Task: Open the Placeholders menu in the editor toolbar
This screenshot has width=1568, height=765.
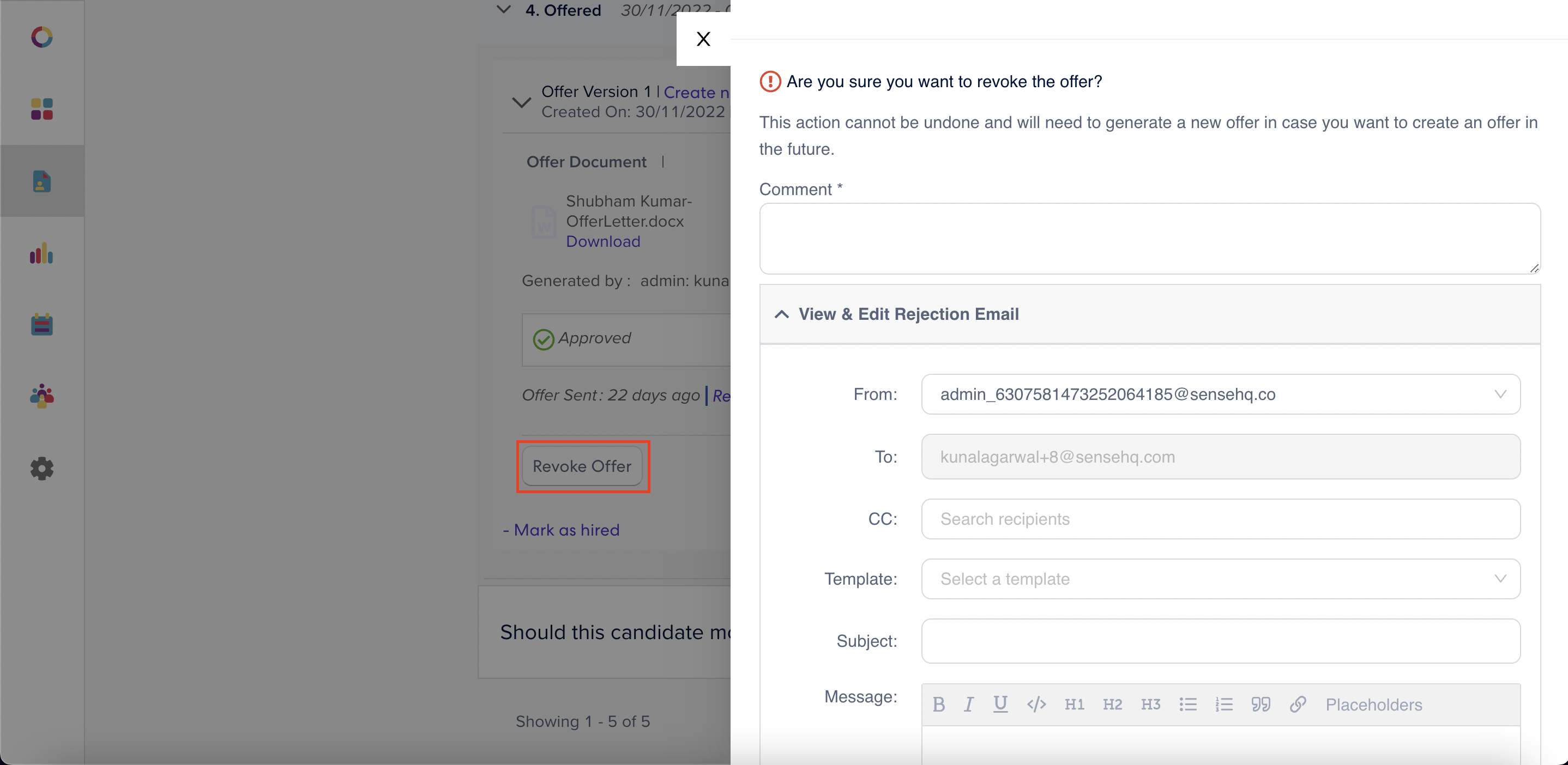Action: pos(1374,704)
